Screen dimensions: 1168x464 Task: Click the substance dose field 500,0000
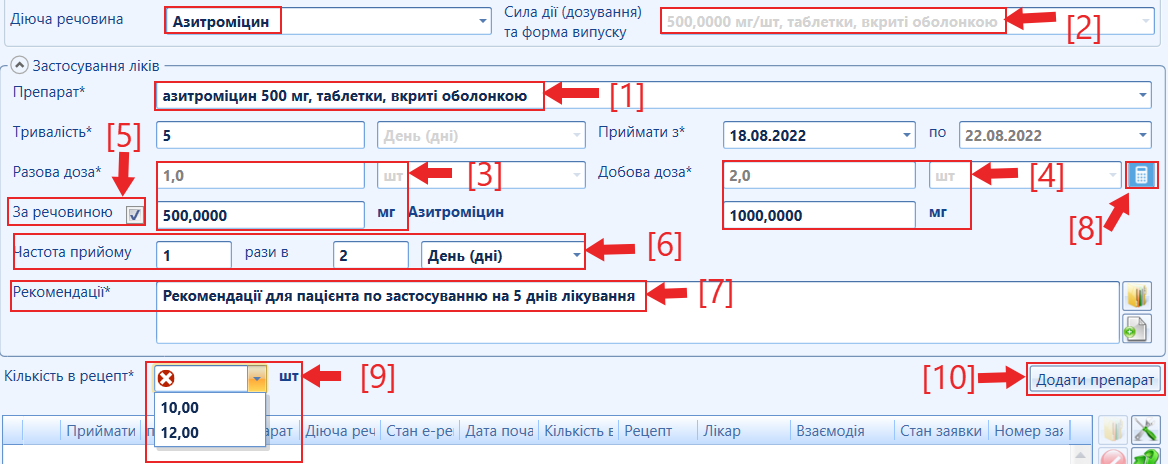coord(260,215)
